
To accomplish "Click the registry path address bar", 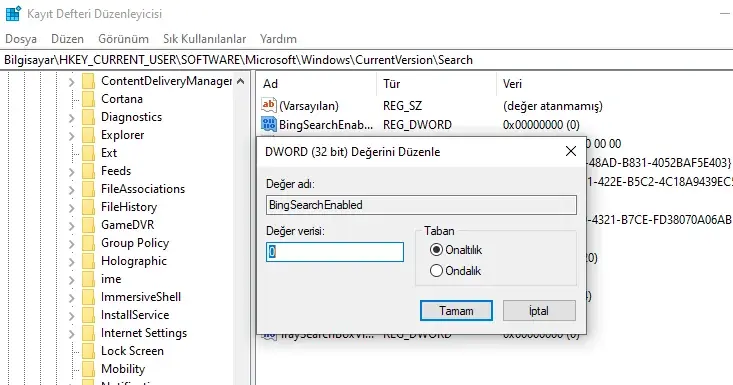I will tap(366, 60).
